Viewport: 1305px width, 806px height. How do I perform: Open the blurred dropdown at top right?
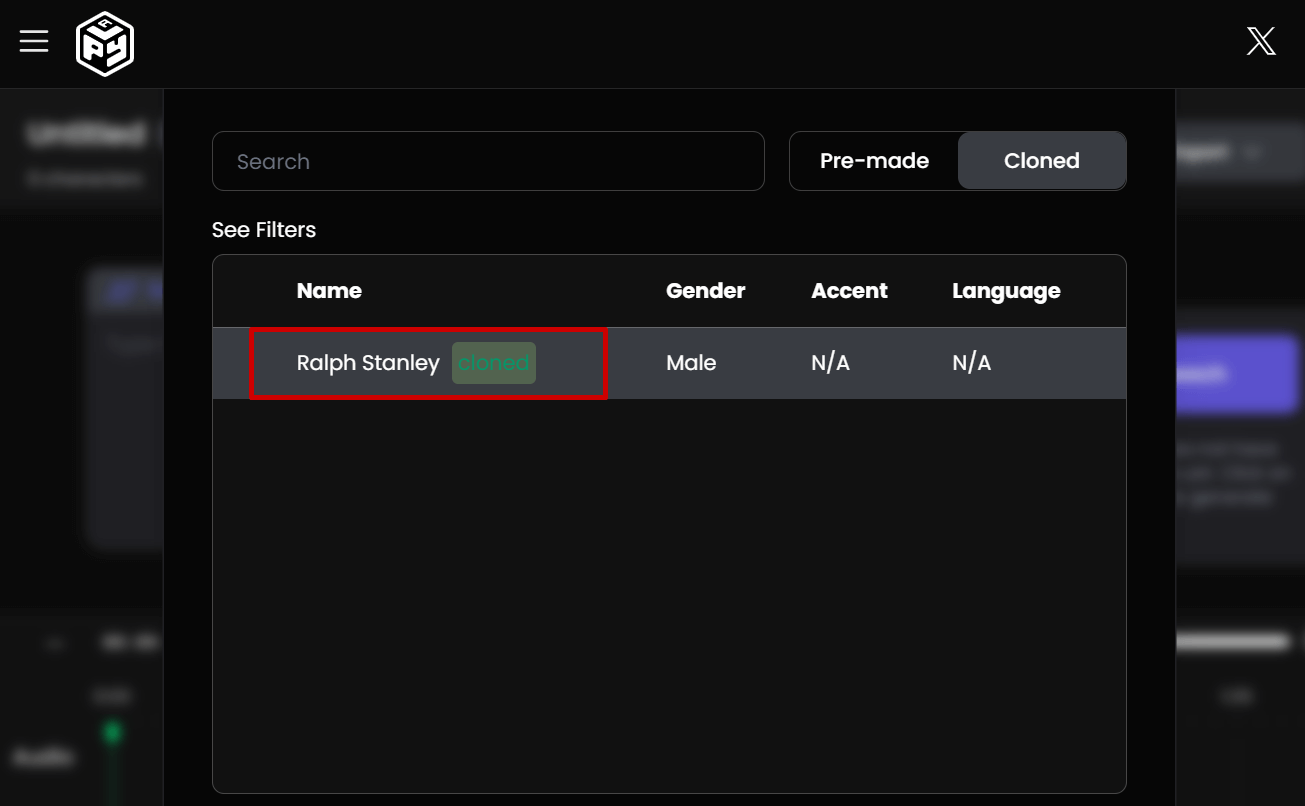click(1238, 153)
